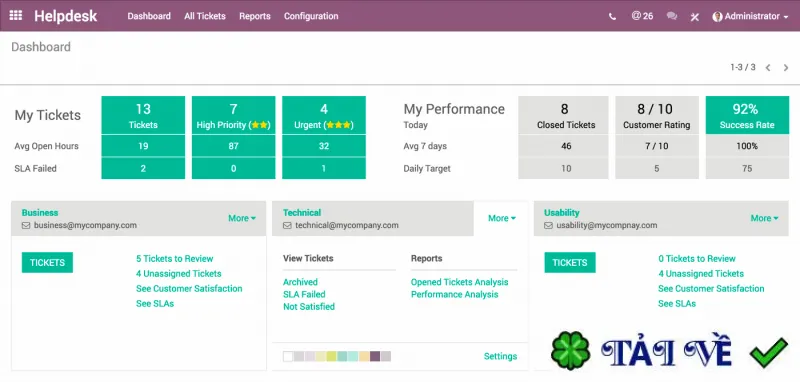
Task: Click the technical@mycompany.com email address
Action: (x=347, y=225)
